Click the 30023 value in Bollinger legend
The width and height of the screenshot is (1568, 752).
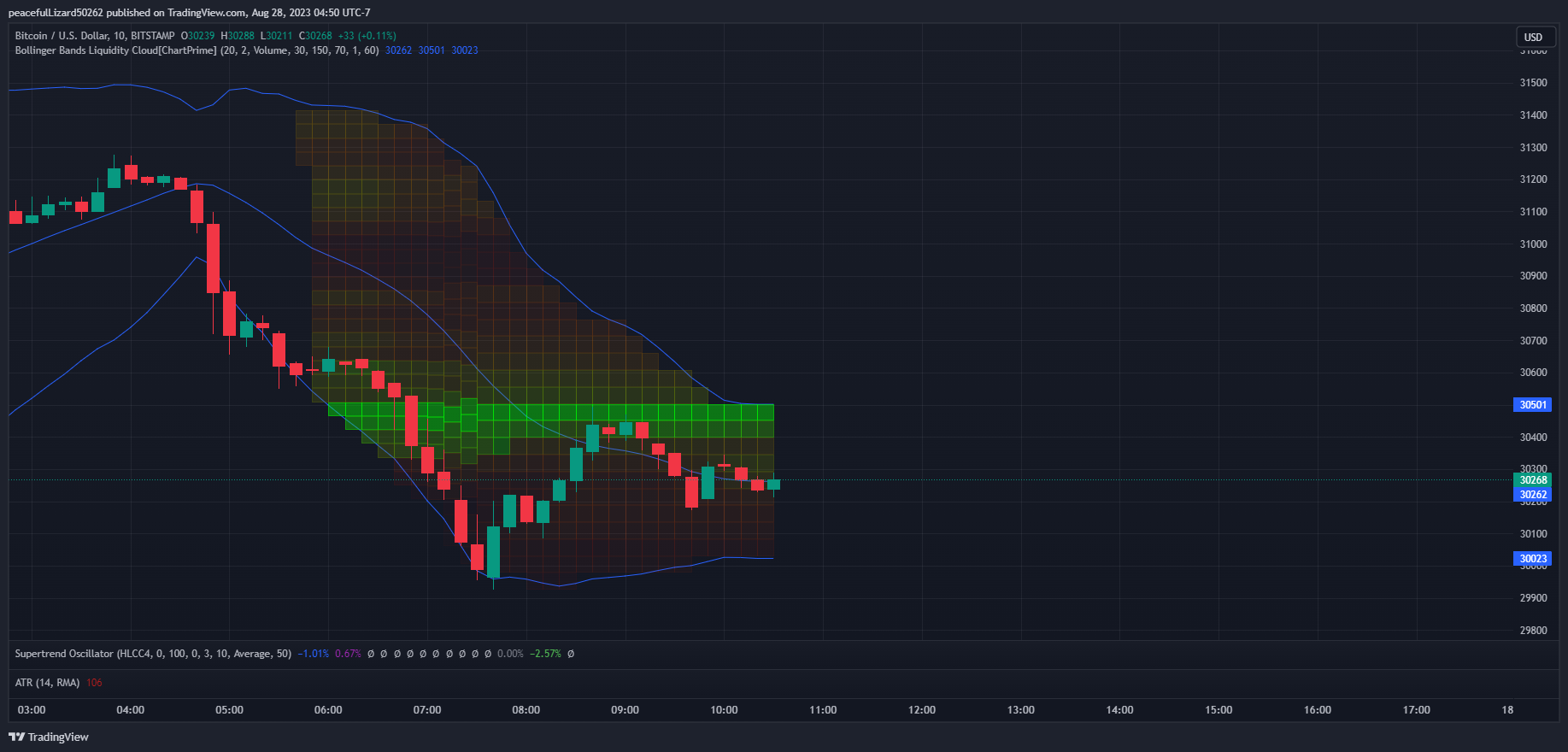point(465,50)
